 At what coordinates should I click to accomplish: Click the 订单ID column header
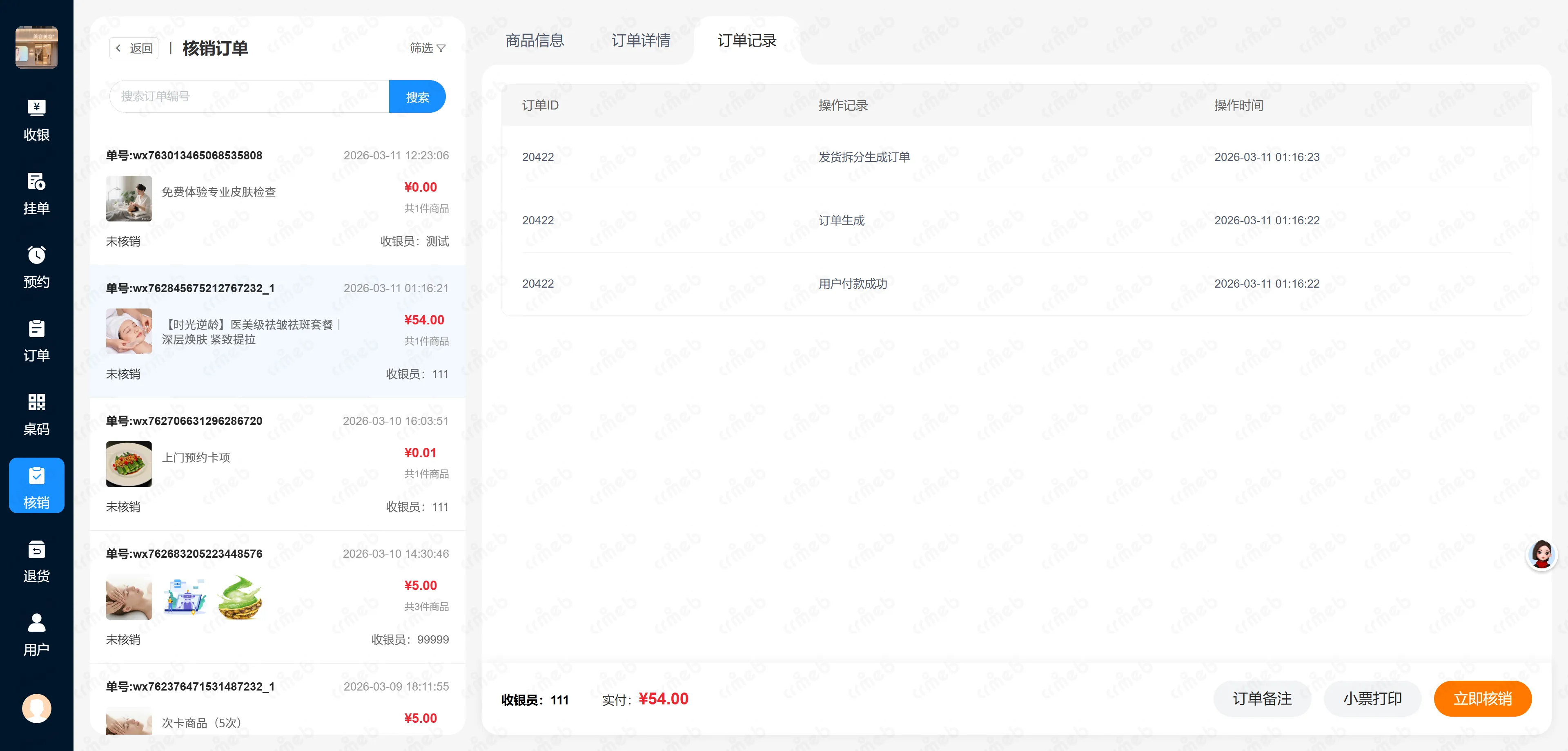[x=540, y=105]
